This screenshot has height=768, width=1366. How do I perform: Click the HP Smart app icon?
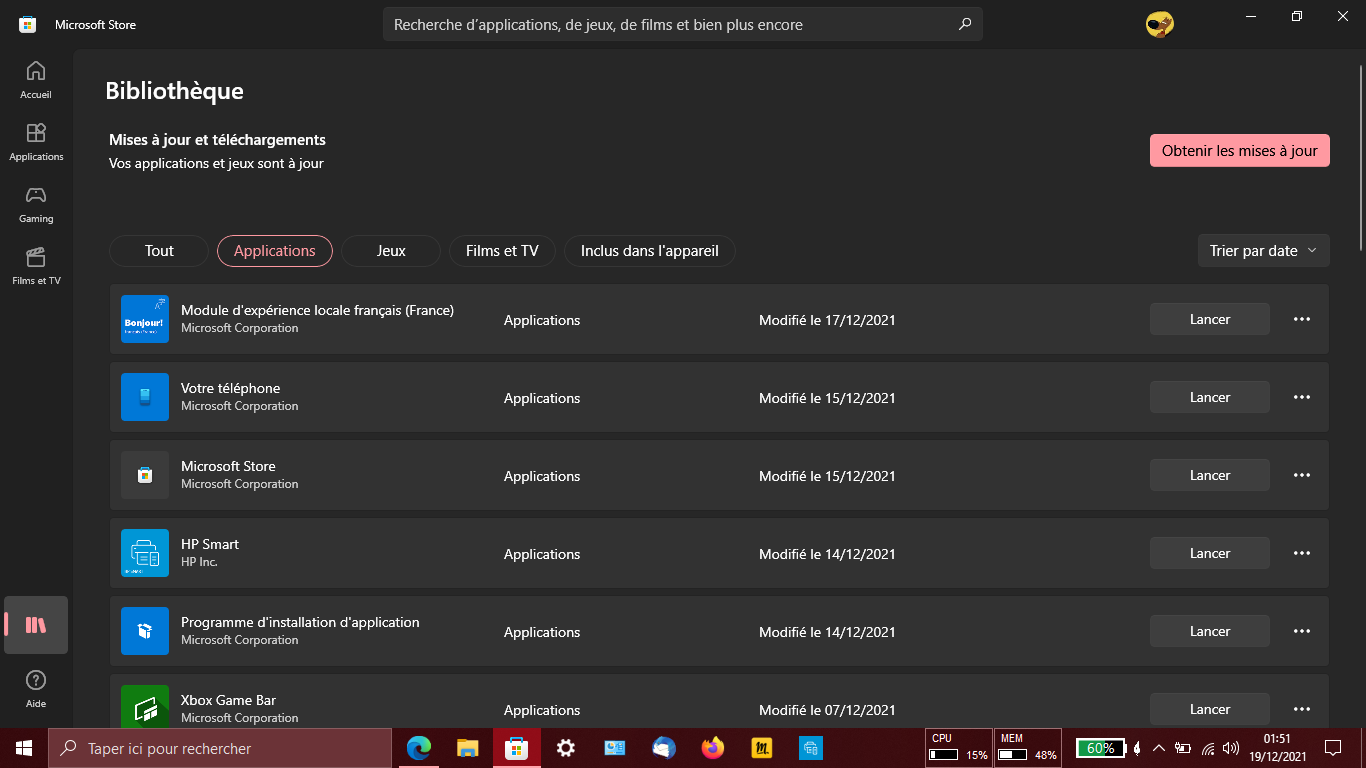click(145, 553)
